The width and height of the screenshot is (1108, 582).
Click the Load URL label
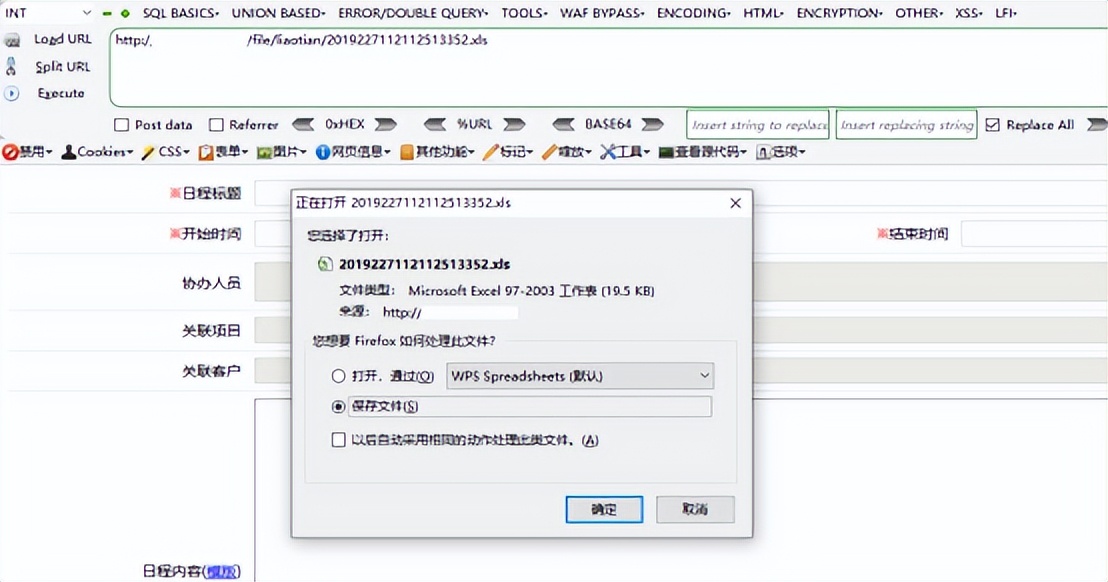63,40
